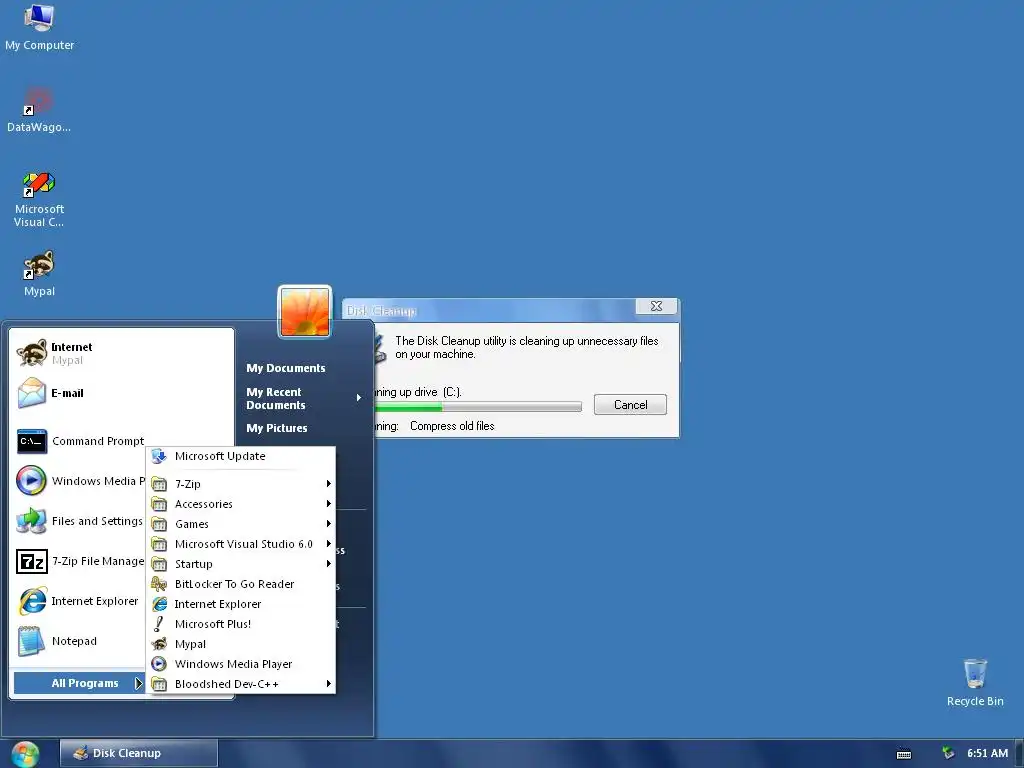The image size is (1024, 768).
Task: Click the Files and Settings Transfer icon
Action: [31, 520]
